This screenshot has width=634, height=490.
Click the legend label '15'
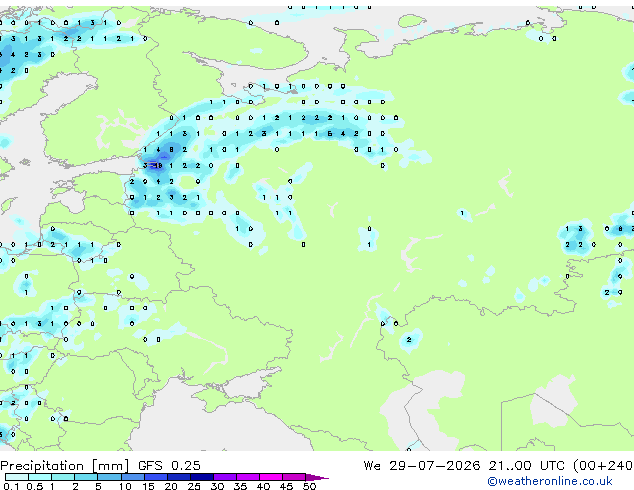148,486
